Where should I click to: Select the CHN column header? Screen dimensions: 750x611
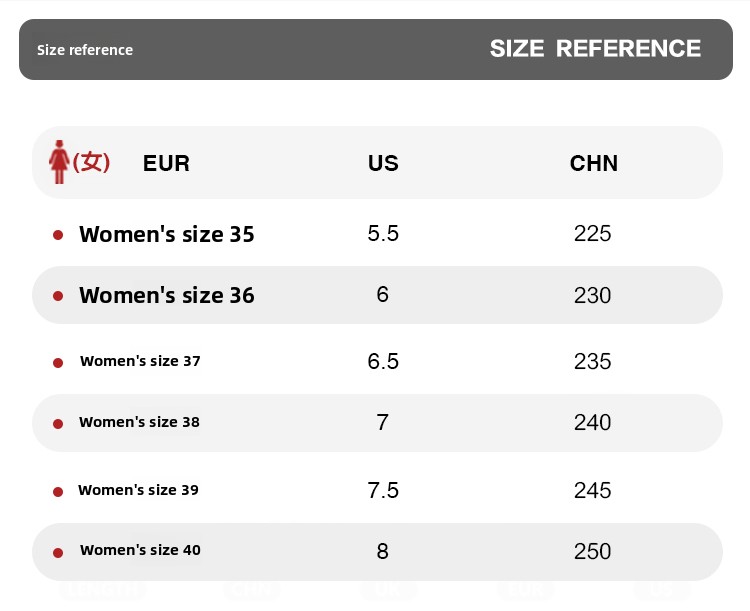(x=594, y=163)
